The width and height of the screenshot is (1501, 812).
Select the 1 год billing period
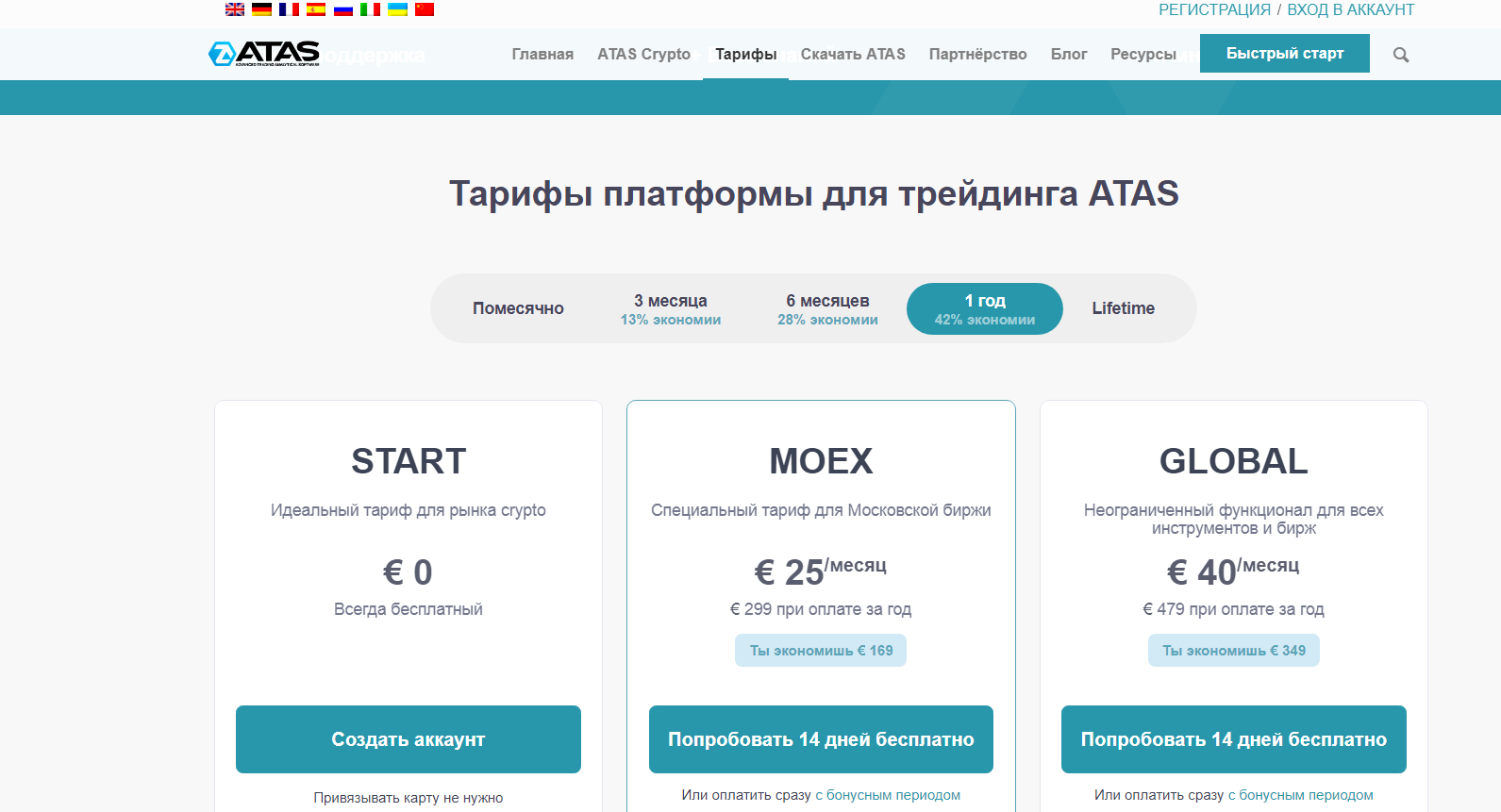click(985, 308)
